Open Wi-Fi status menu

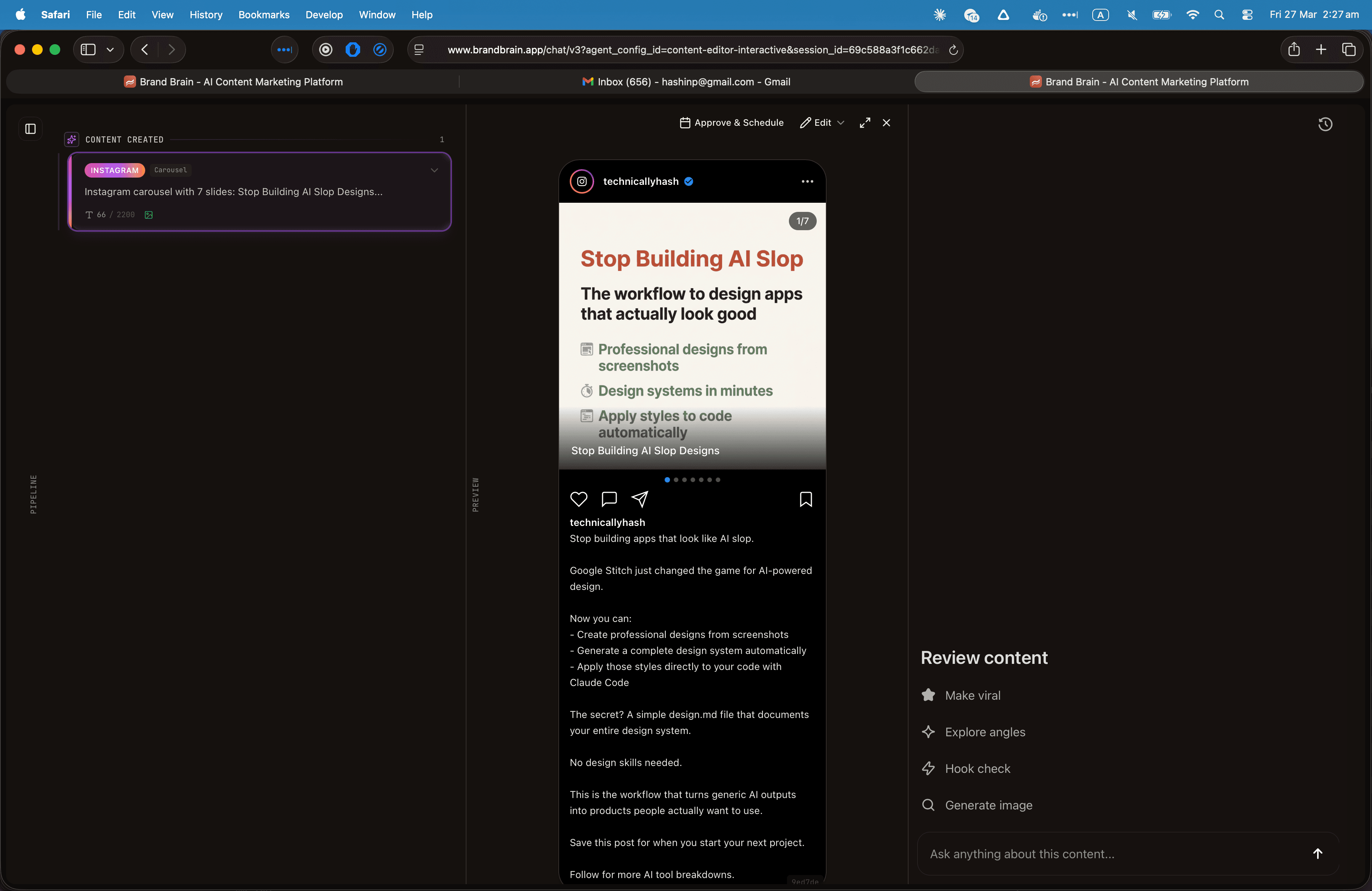tap(1192, 15)
